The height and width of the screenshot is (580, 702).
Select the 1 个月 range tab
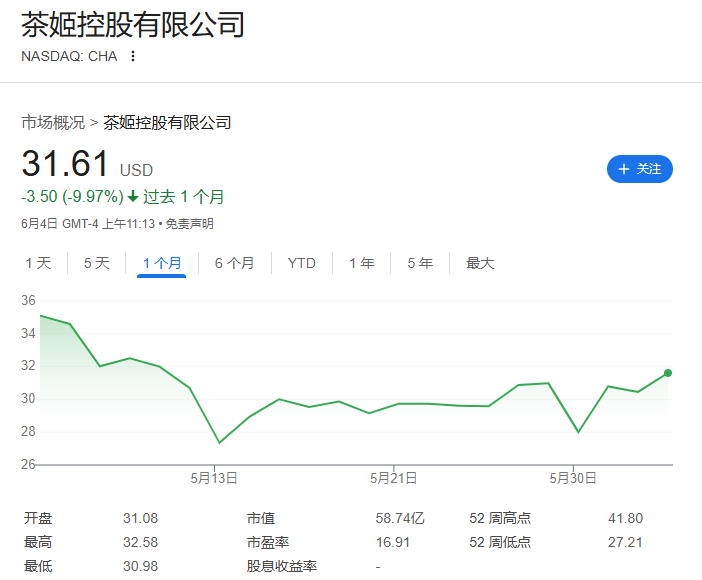point(162,263)
